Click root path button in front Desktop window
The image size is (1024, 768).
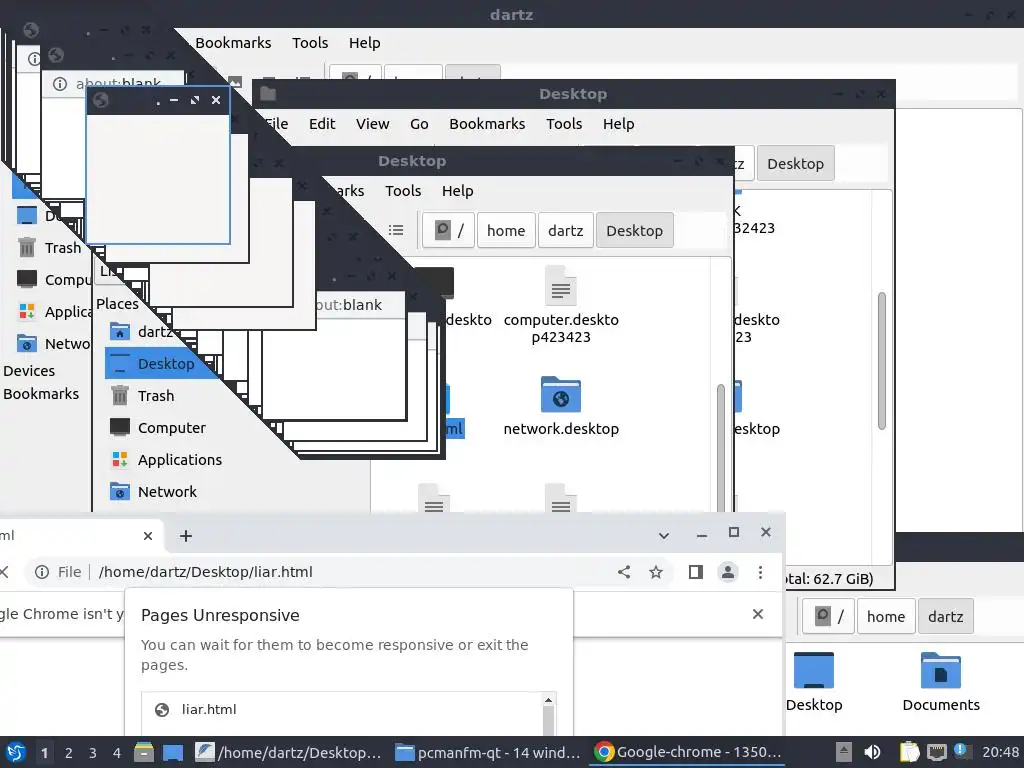point(449,231)
